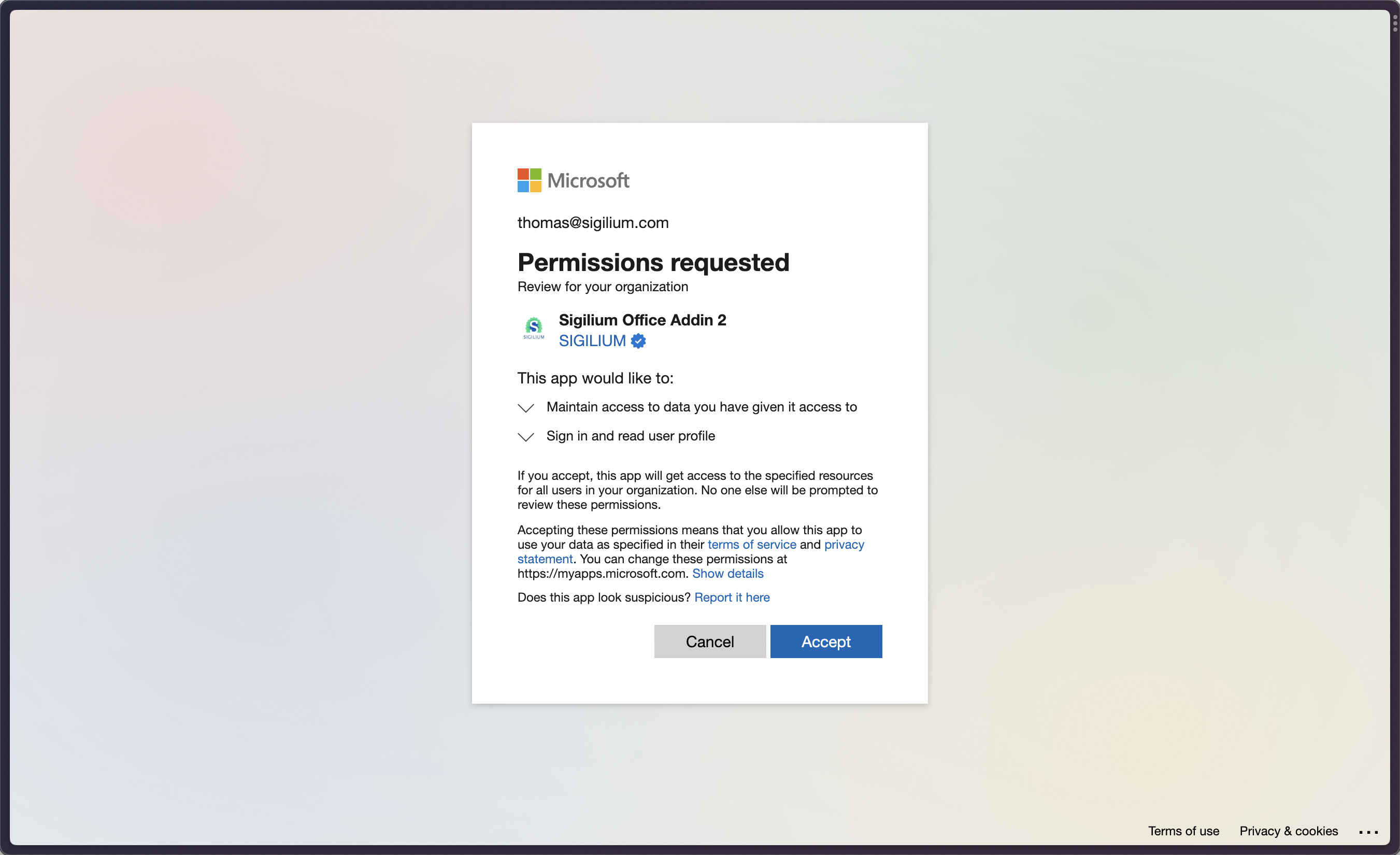Viewport: 1400px width, 855px height.
Task: Open the three-dot footer options menu
Action: point(1368,832)
